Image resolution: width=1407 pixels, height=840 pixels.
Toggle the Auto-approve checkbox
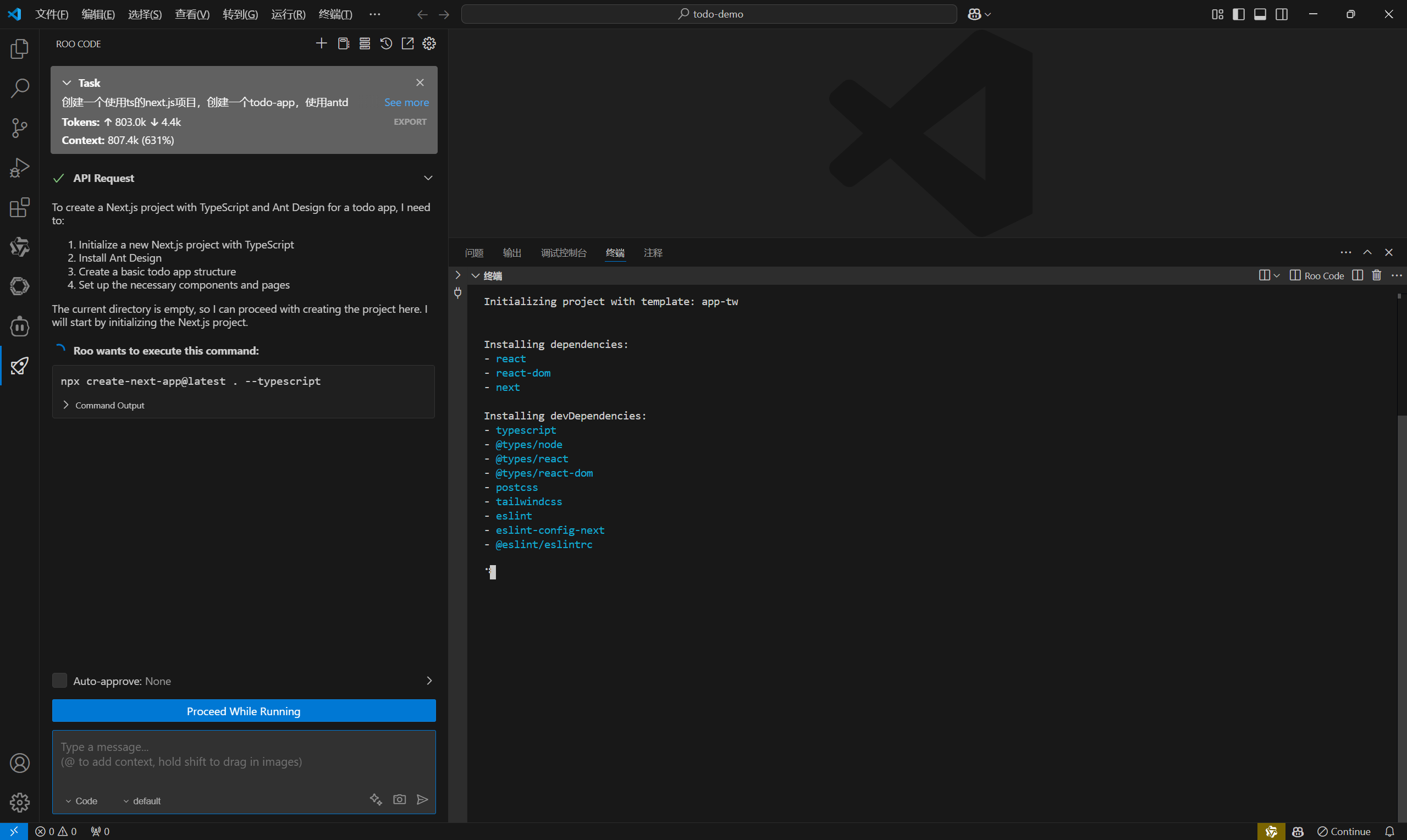pos(59,681)
